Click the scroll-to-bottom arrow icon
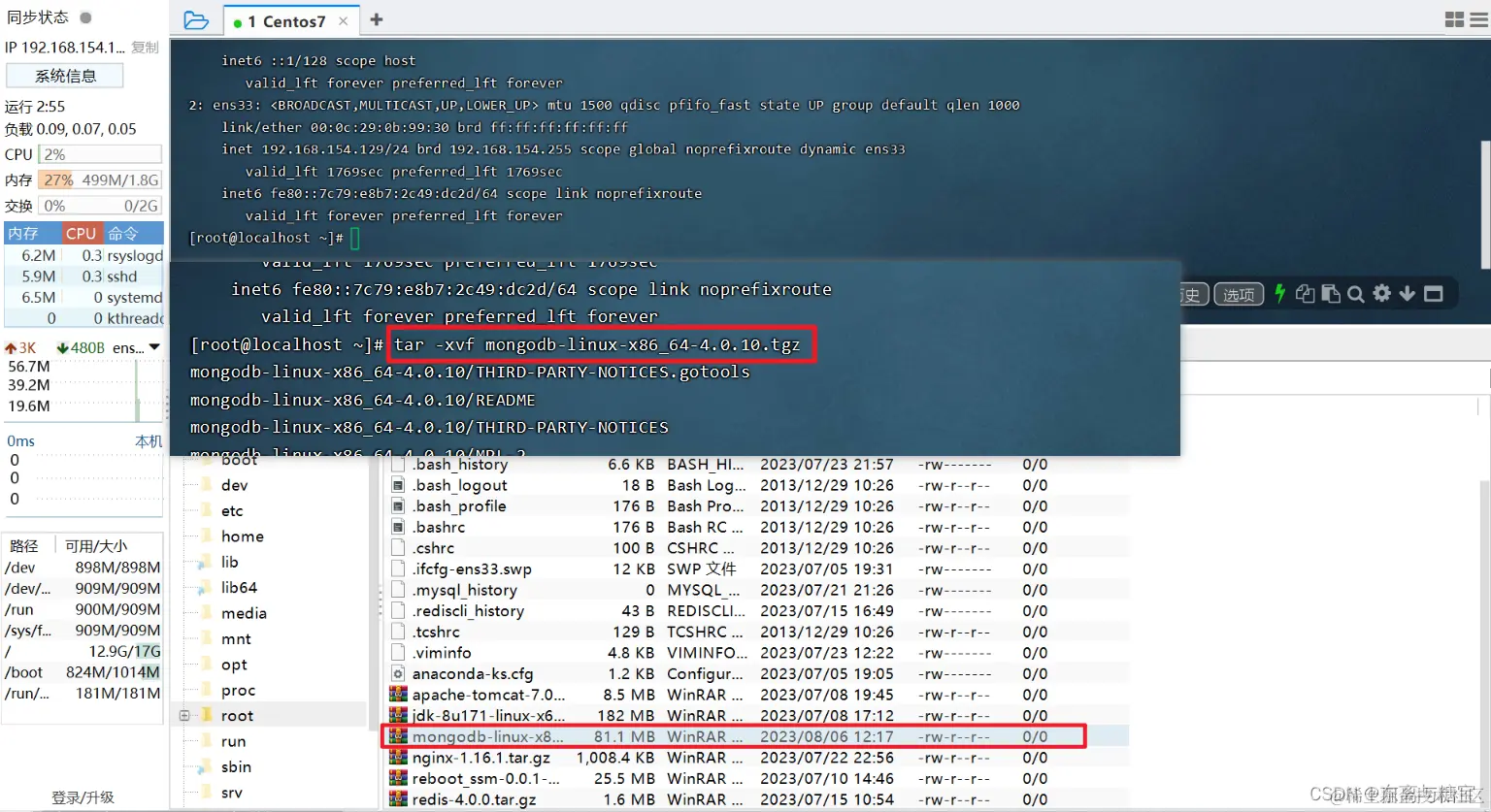1491x812 pixels. click(x=1408, y=293)
